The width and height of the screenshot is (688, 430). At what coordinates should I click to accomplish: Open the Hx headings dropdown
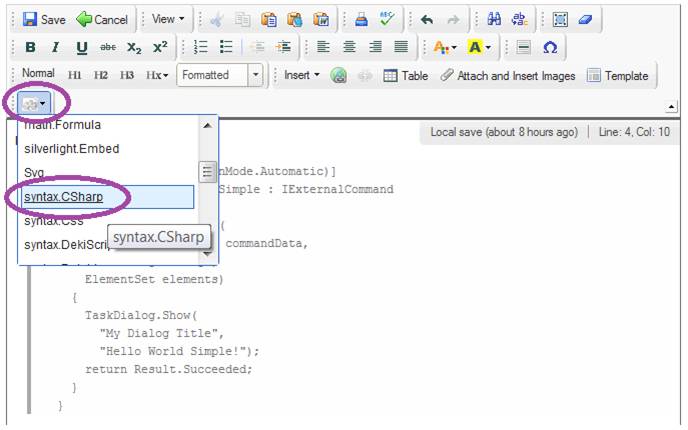(x=157, y=75)
